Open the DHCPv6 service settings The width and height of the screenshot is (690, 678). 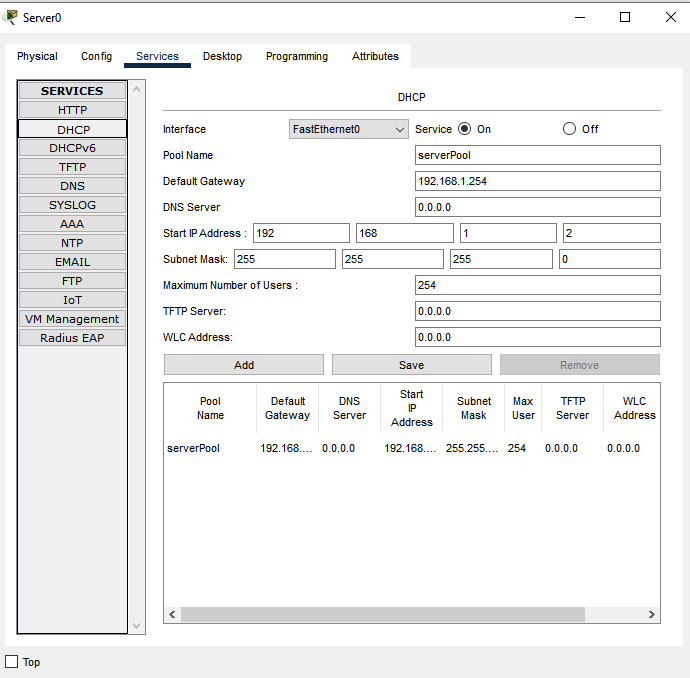(72, 148)
